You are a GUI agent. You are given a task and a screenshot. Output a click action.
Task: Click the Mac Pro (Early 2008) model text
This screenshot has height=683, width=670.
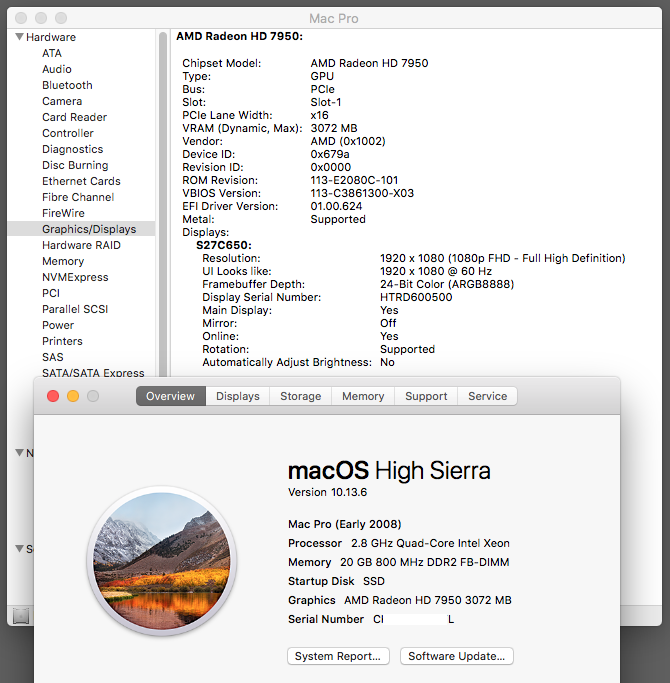(345, 524)
